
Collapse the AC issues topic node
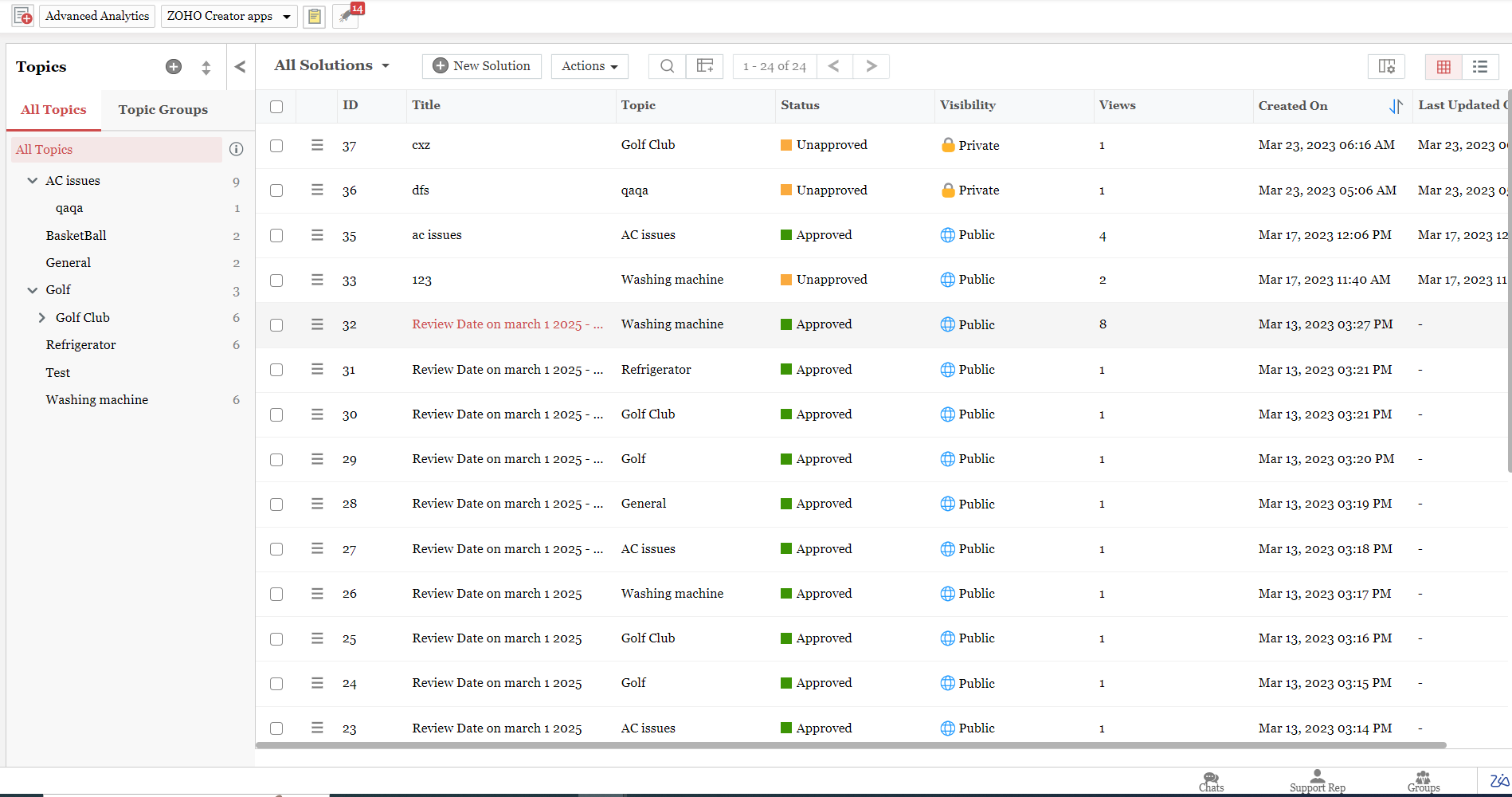coord(33,181)
